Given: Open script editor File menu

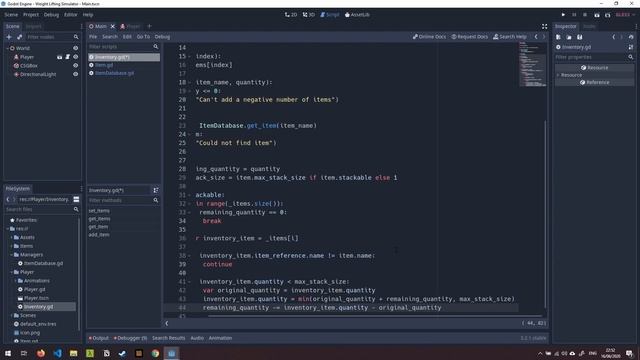Looking at the screenshot, I should (x=93, y=37).
